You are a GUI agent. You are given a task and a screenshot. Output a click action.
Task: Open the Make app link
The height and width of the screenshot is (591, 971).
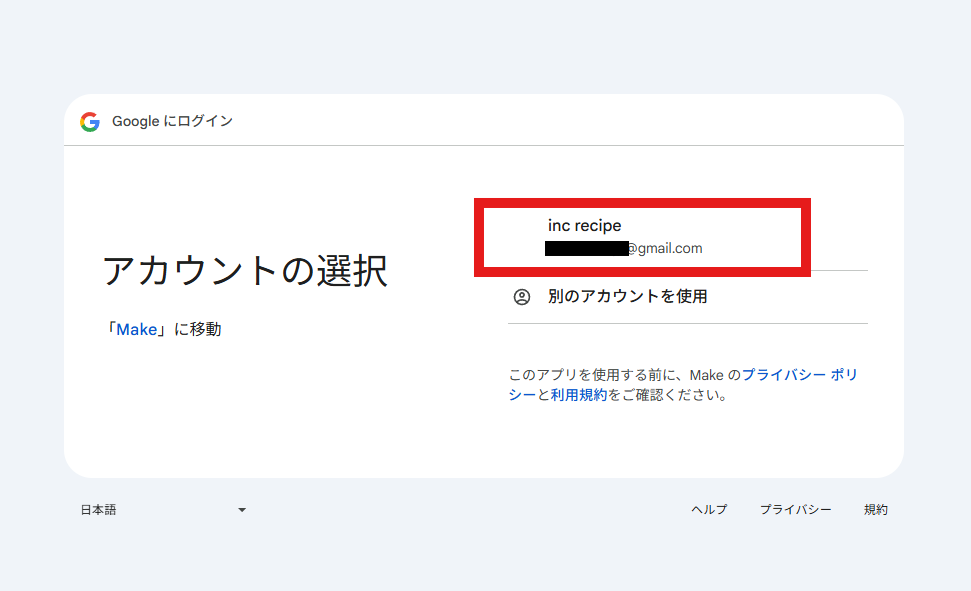point(137,330)
